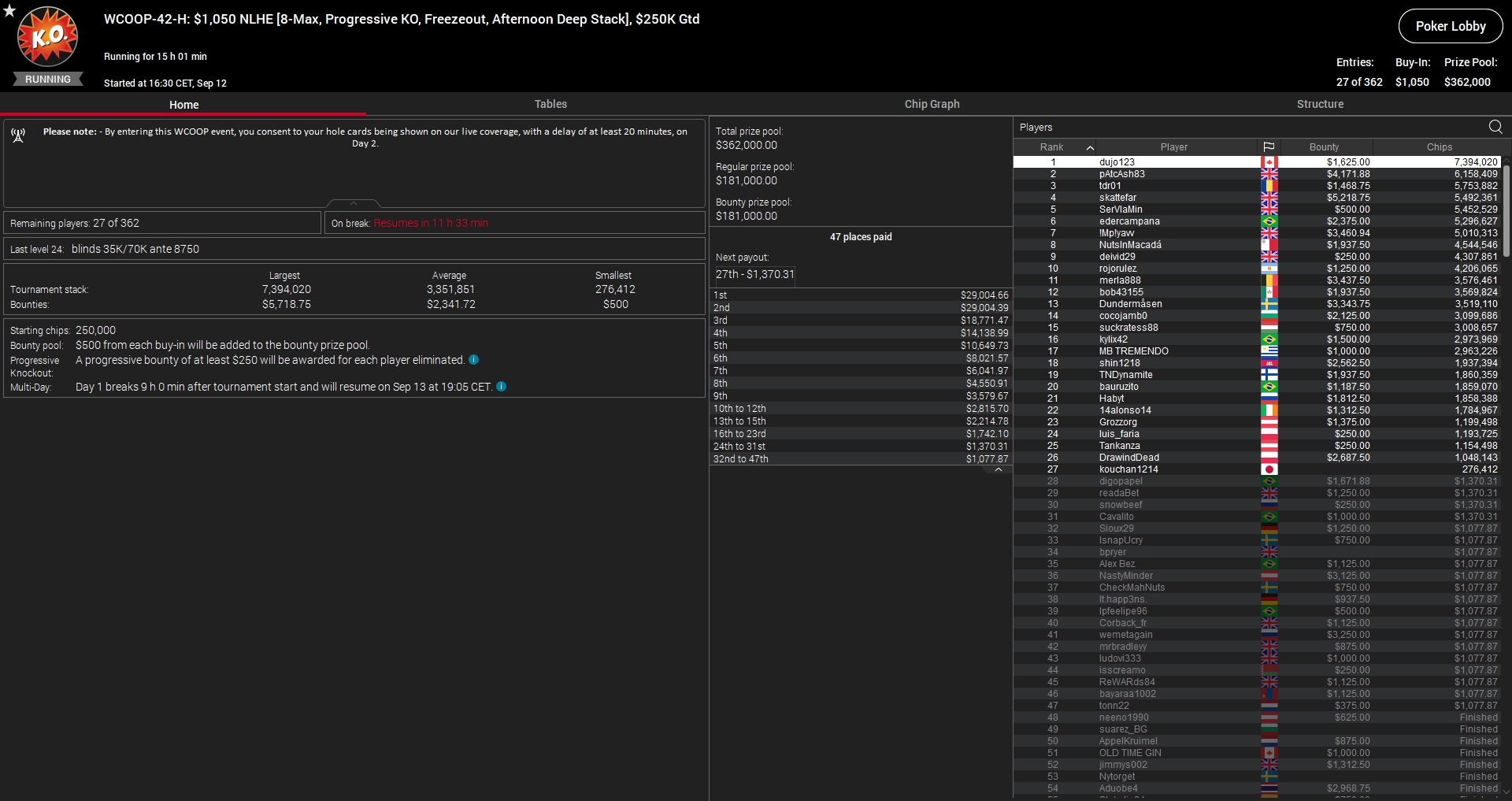The height and width of the screenshot is (801, 1512).
Task: Click flag icon for player bauruzito
Action: click(1269, 387)
